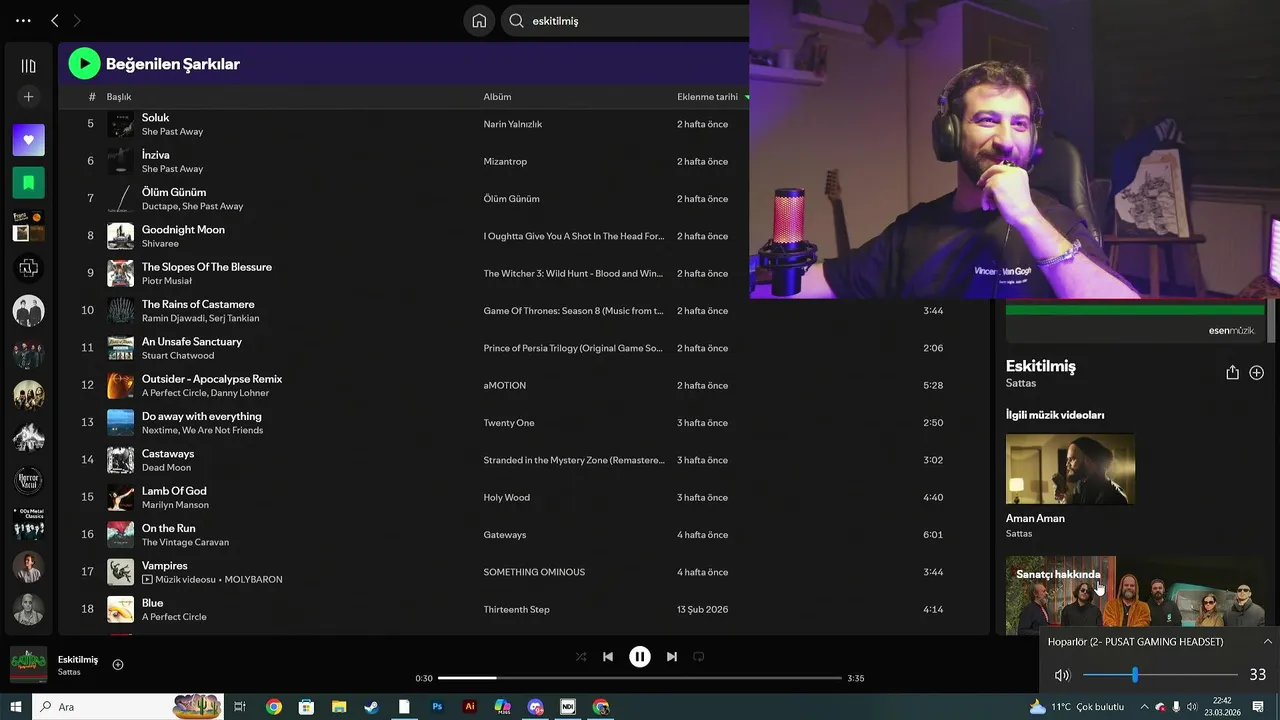Select the song Goodnight Moon

tap(183, 230)
